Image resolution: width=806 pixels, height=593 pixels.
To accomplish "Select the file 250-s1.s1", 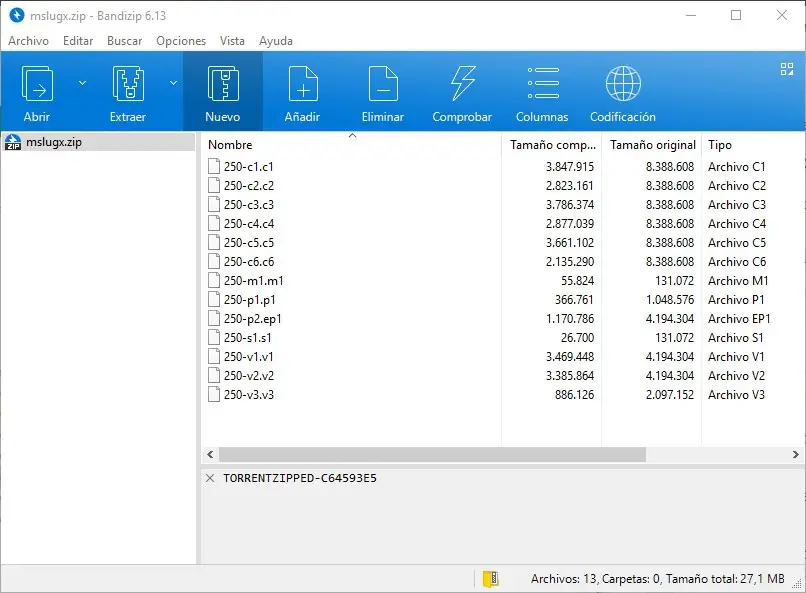I will pos(247,338).
